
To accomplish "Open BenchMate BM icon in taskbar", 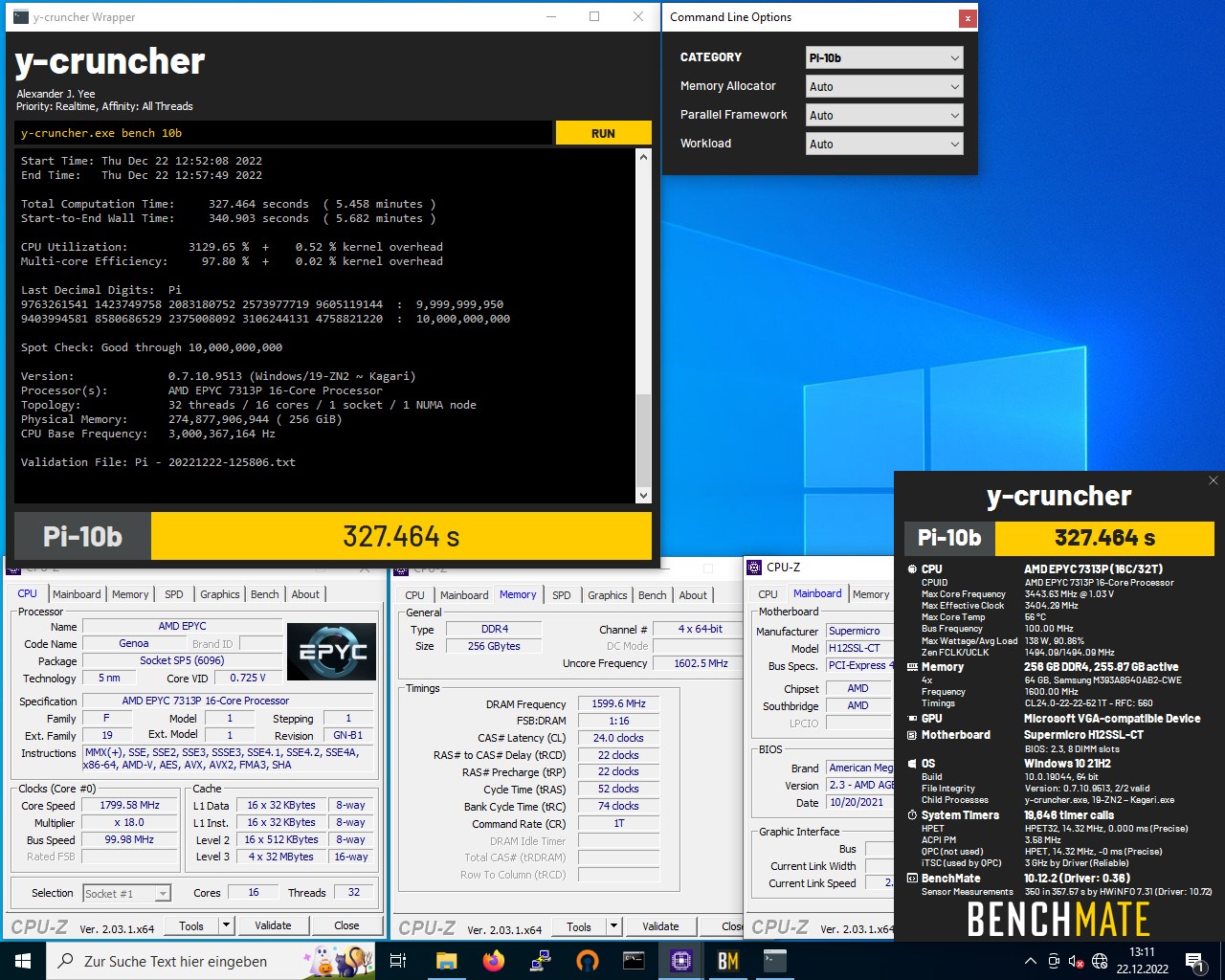I will pos(727,961).
